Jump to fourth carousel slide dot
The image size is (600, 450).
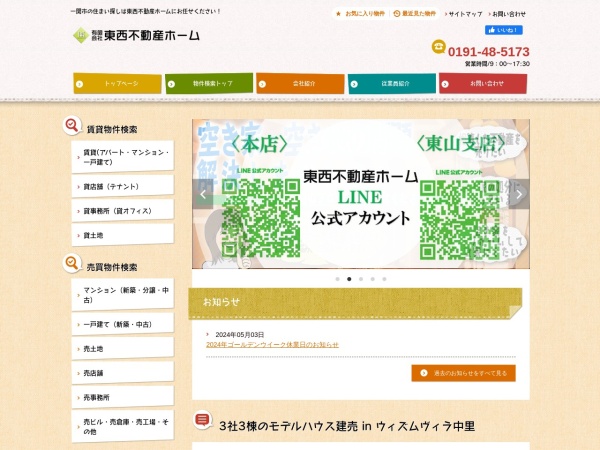pyautogui.click(x=372, y=279)
